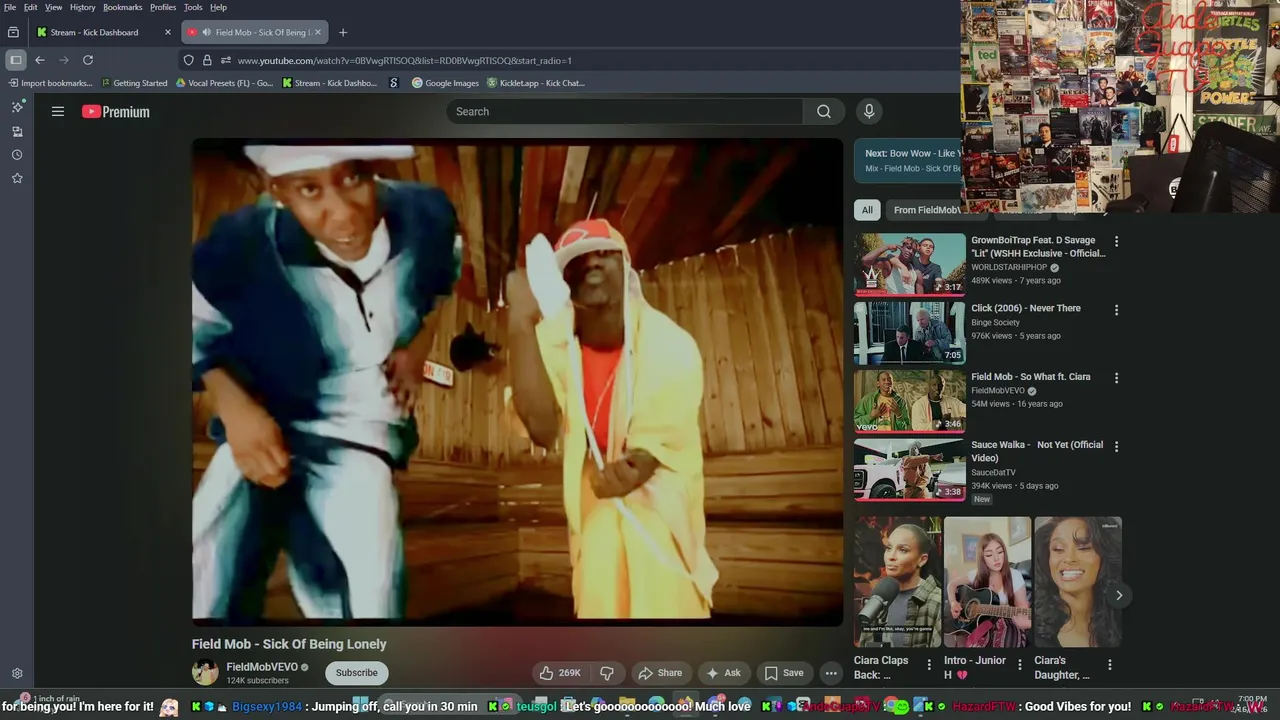Viewport: 1280px width, 720px height.
Task: Open the YouTube hamburger guide menu
Action: 58,112
